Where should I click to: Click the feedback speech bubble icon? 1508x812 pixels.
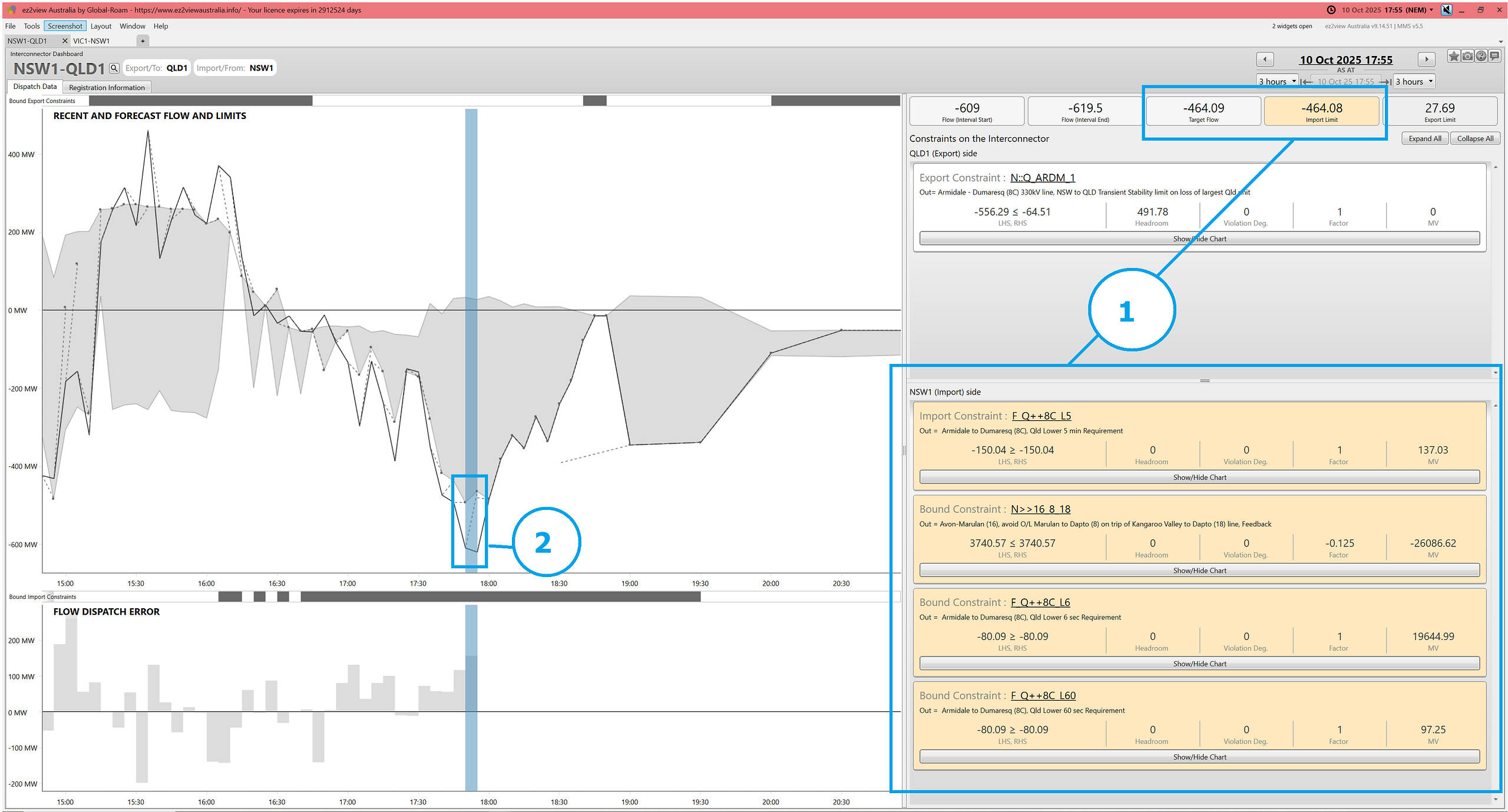click(1494, 57)
